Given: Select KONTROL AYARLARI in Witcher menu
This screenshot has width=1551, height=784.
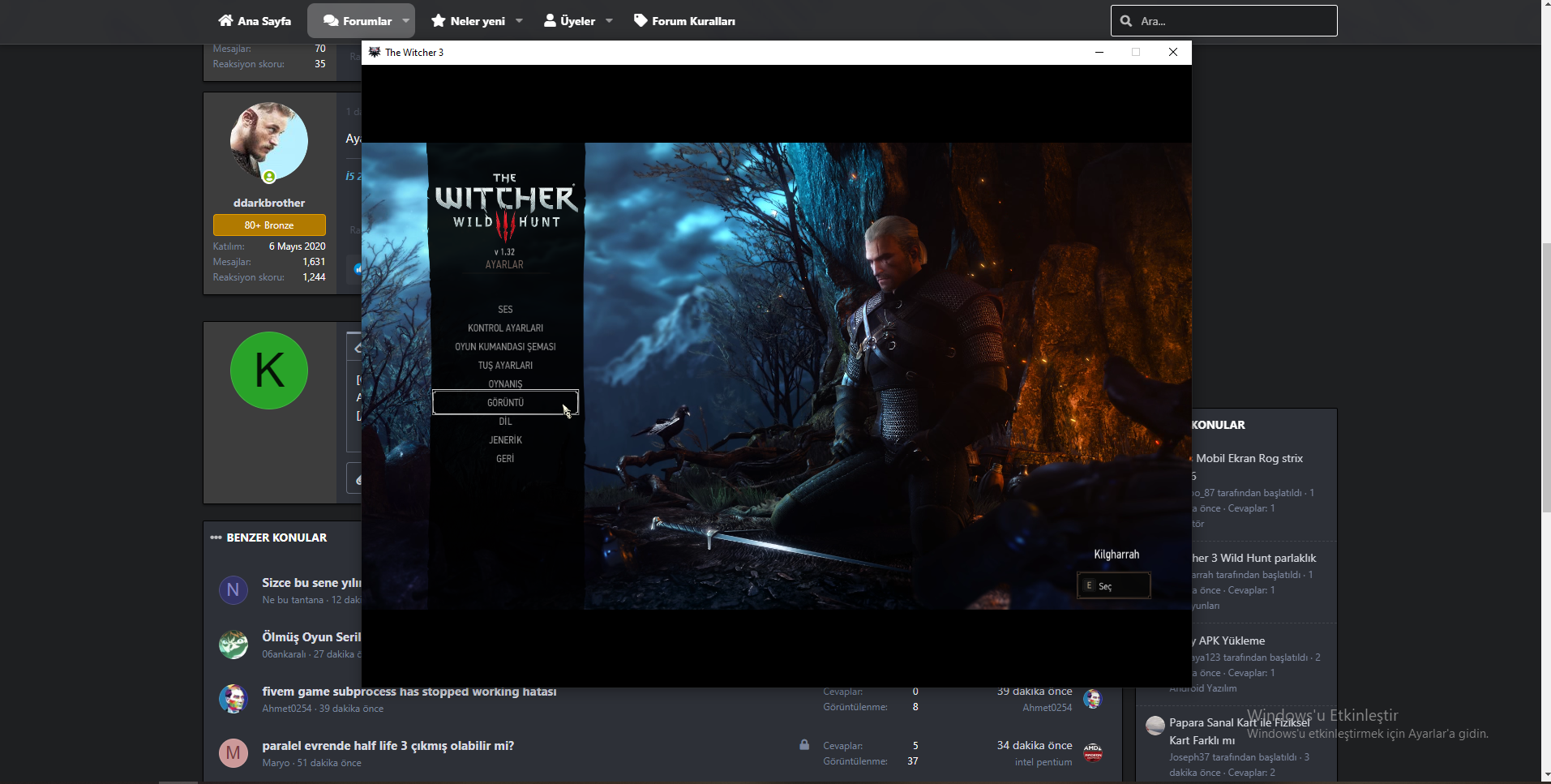Looking at the screenshot, I should [x=505, y=328].
